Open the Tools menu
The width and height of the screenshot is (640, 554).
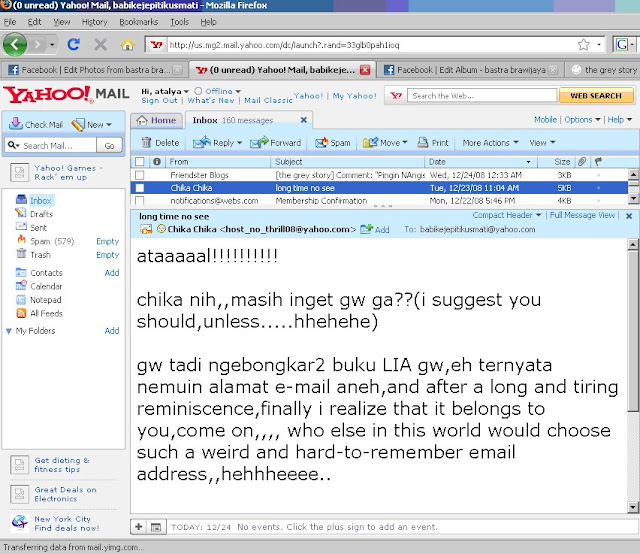click(179, 22)
